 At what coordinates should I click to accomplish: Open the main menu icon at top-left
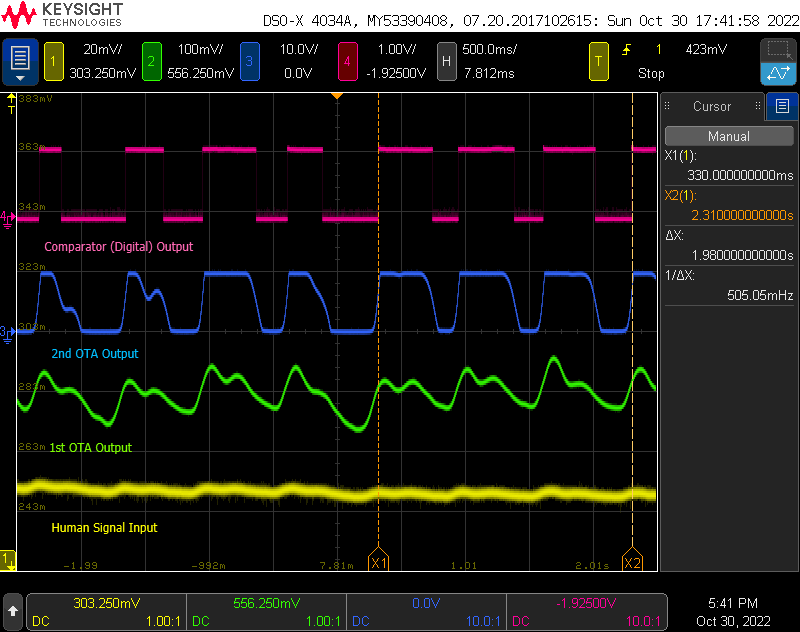tap(21, 61)
